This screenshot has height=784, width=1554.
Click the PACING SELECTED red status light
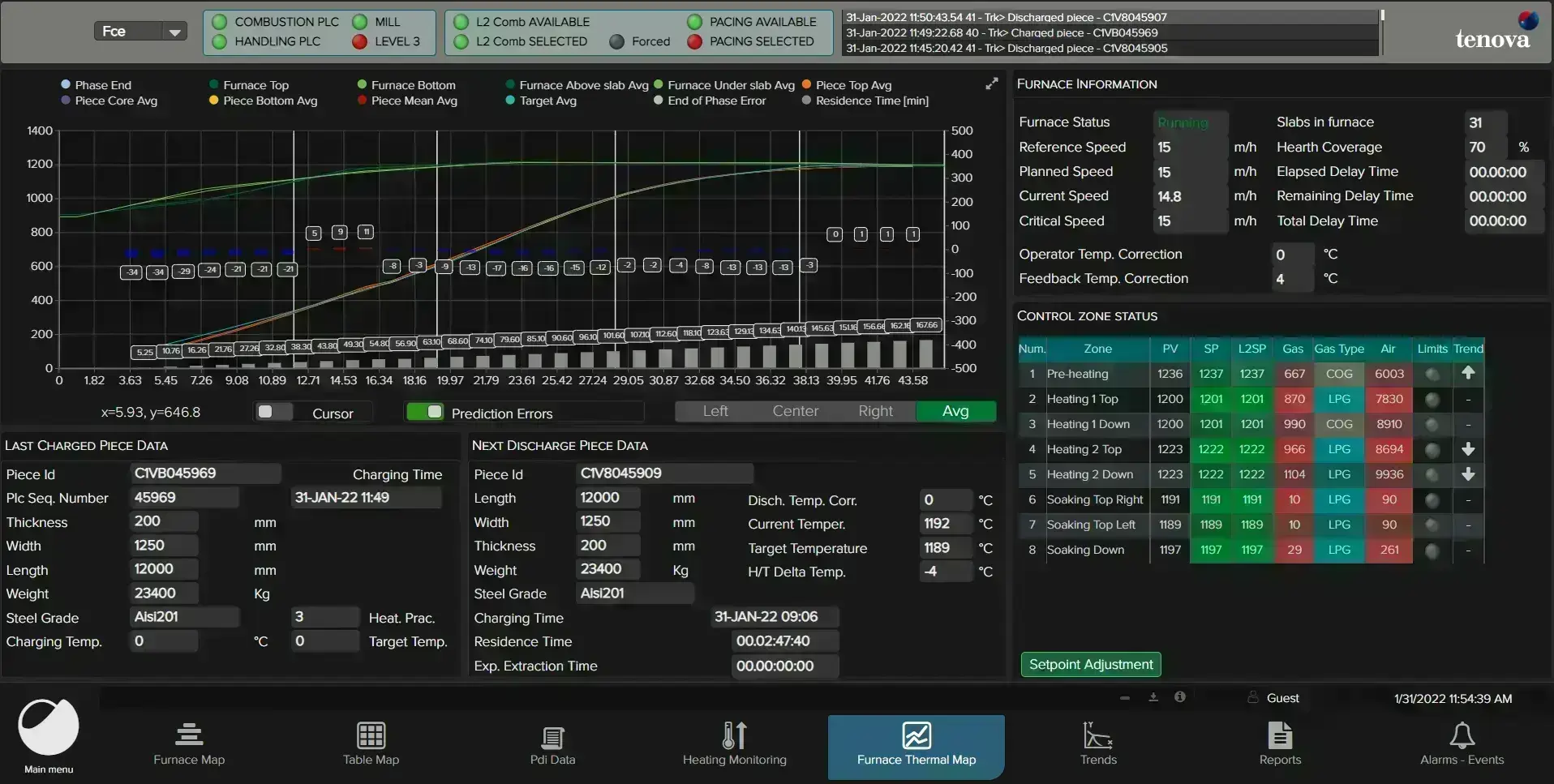pos(694,41)
